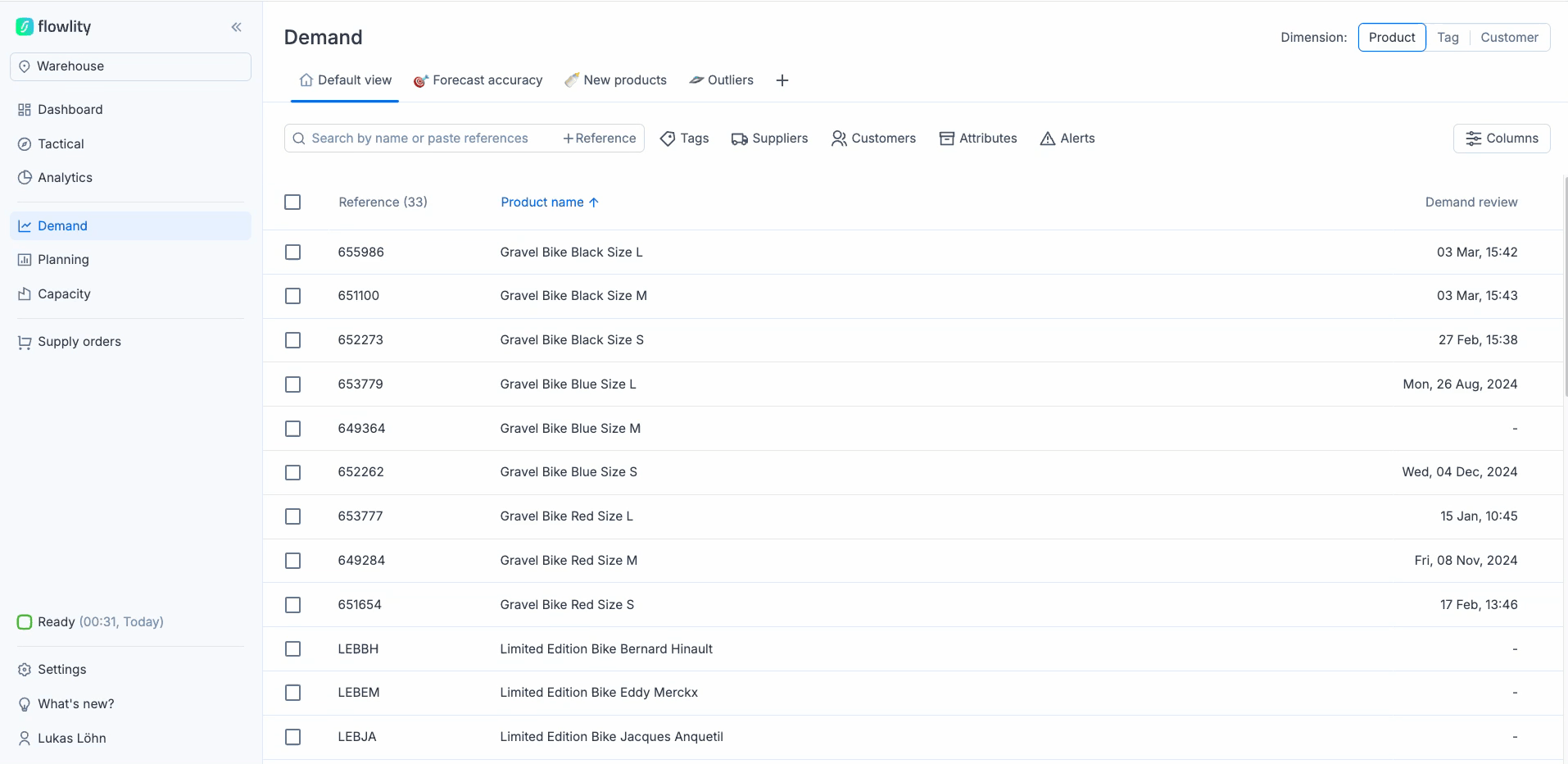1568x764 pixels.
Task: Collapse the sidebar with the chevron arrow
Action: 237,26
